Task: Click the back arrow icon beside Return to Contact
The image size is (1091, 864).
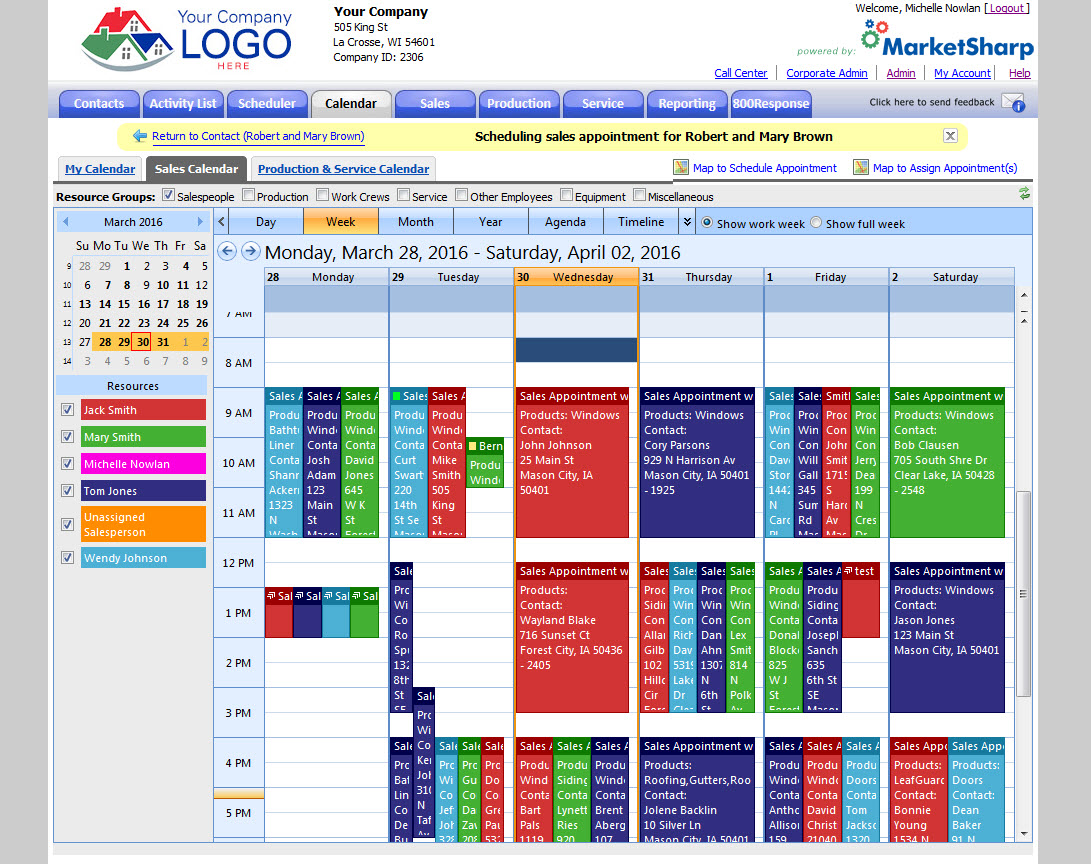Action: click(139, 137)
